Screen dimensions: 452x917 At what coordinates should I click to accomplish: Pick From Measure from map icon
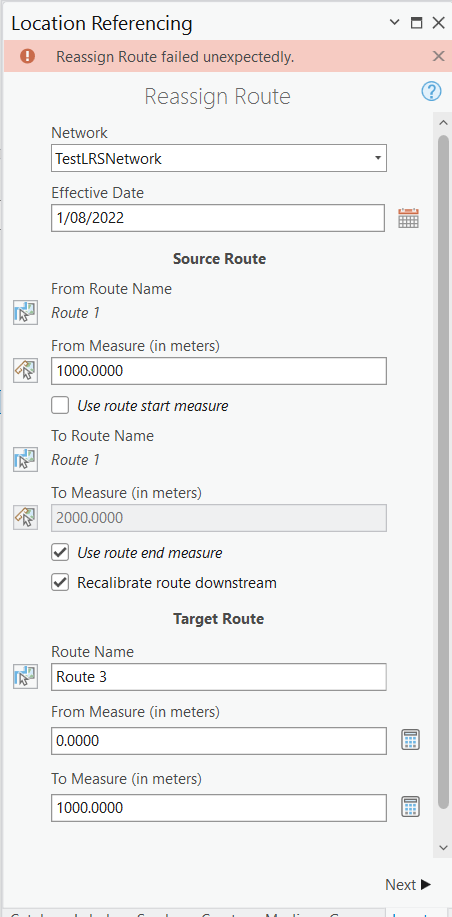(x=25, y=371)
